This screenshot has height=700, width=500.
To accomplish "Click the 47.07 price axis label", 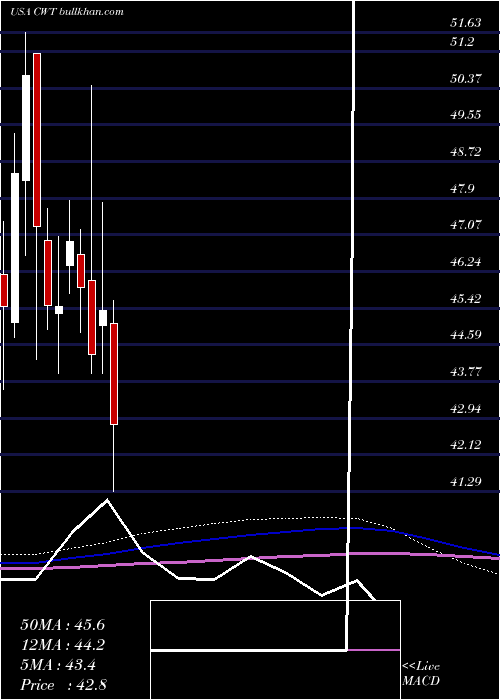I will click(465, 225).
